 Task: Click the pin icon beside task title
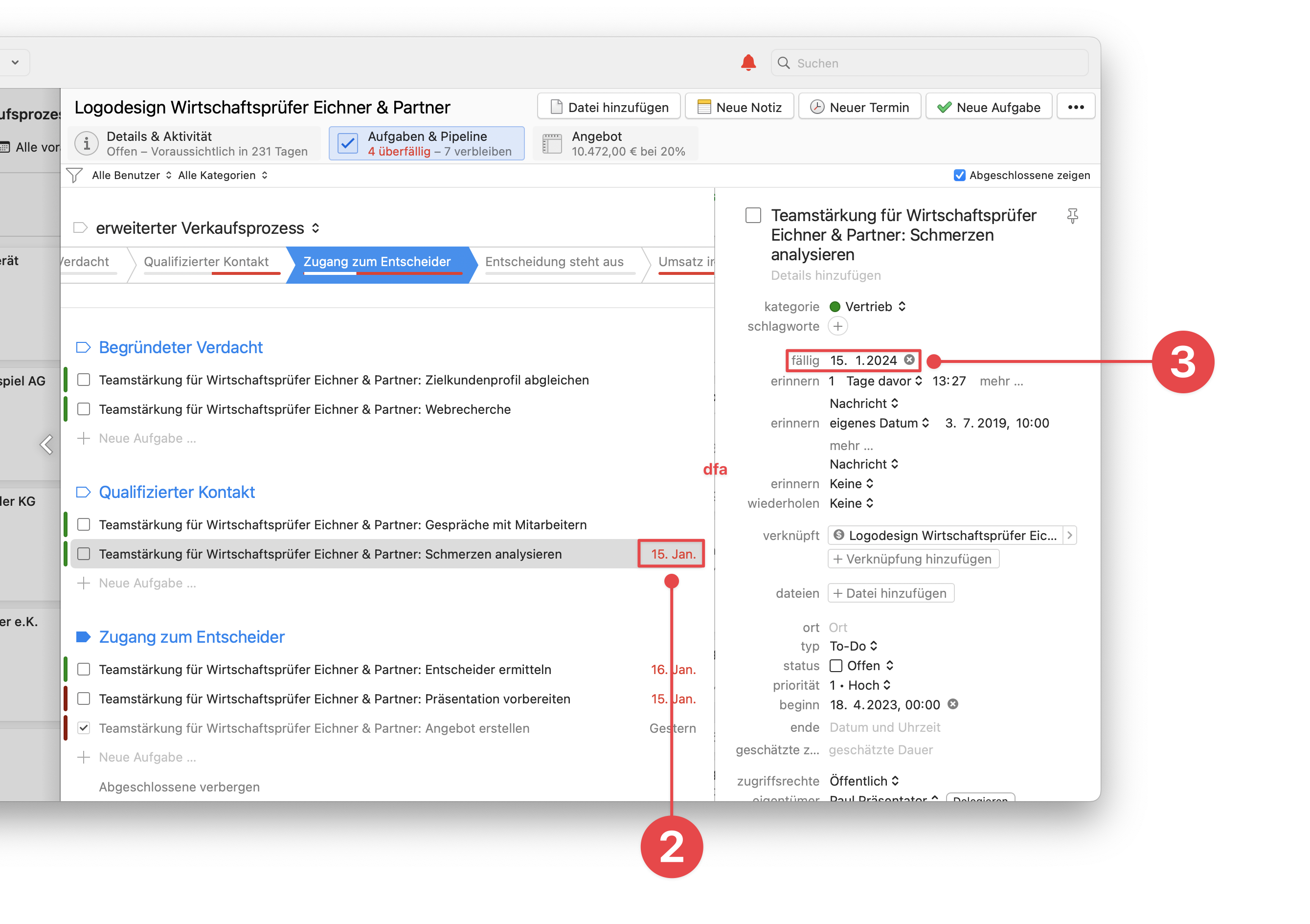pos(1072,216)
